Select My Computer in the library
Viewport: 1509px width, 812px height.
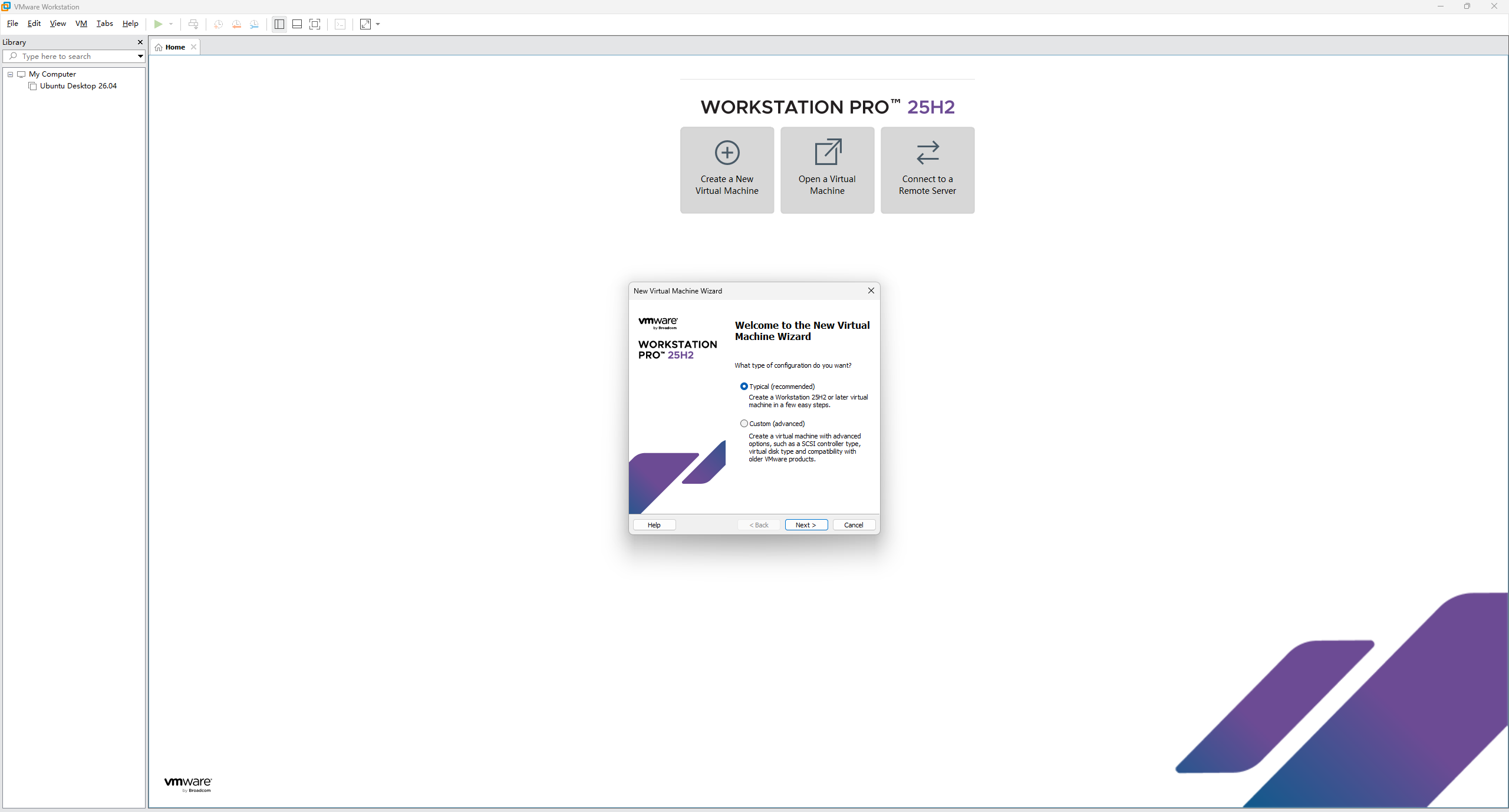click(52, 74)
